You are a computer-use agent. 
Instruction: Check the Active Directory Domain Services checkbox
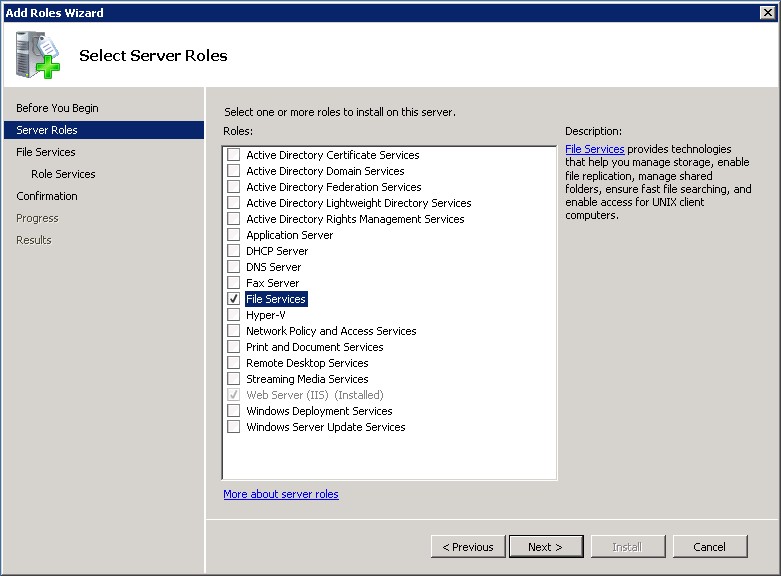click(x=233, y=171)
